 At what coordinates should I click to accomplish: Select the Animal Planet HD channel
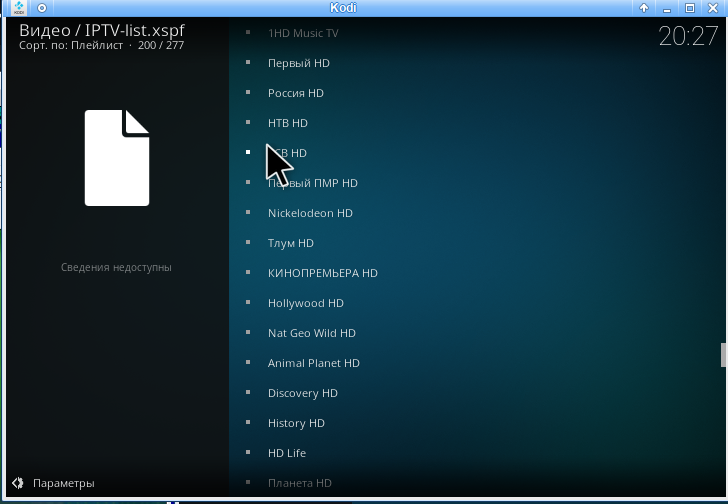(313, 363)
